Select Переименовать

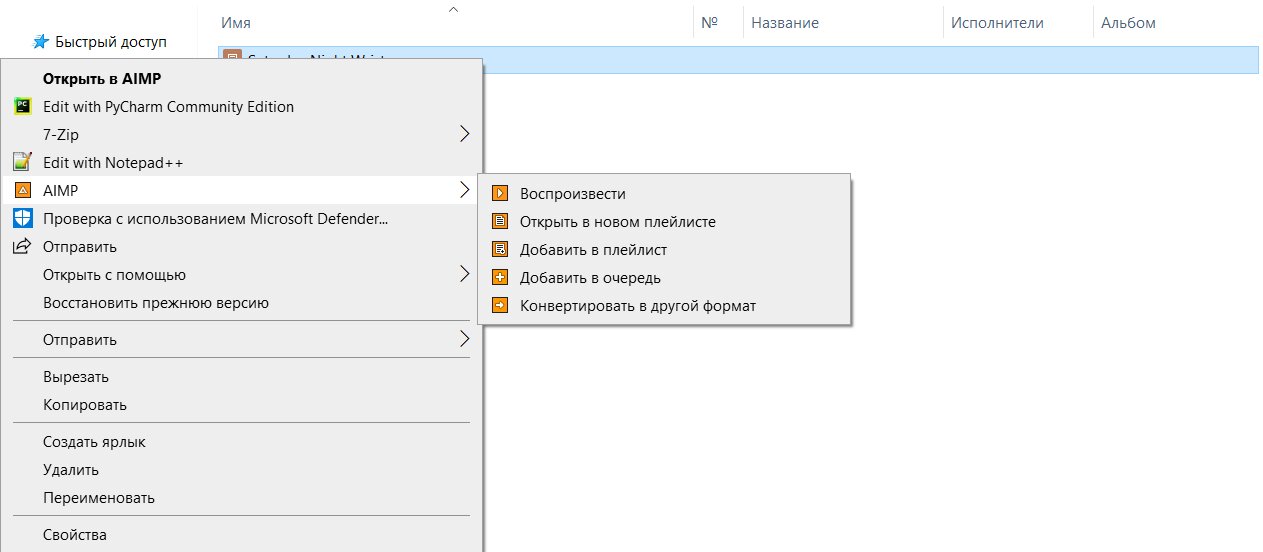coord(242,497)
